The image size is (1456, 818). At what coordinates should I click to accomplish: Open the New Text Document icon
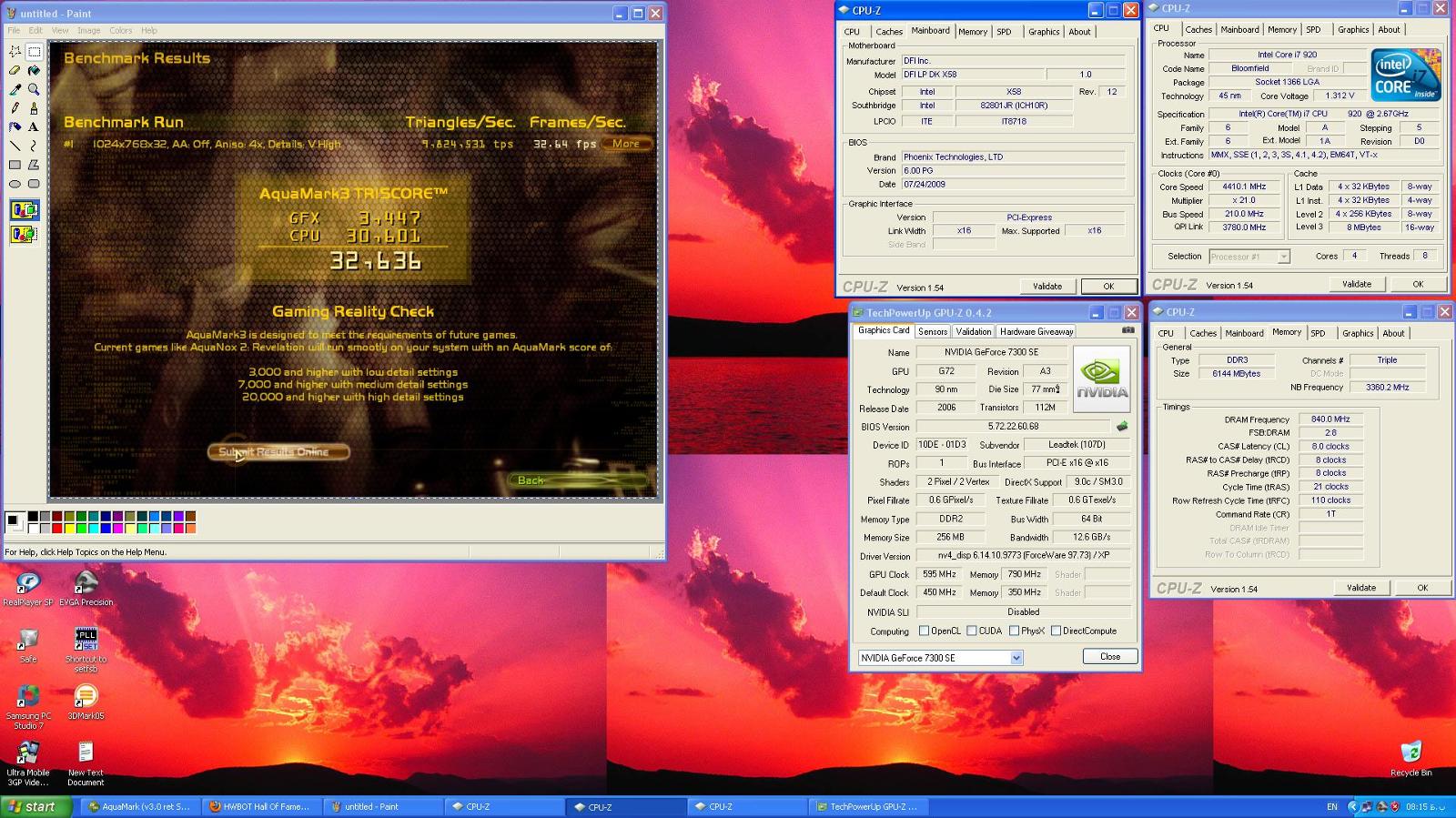point(86,763)
